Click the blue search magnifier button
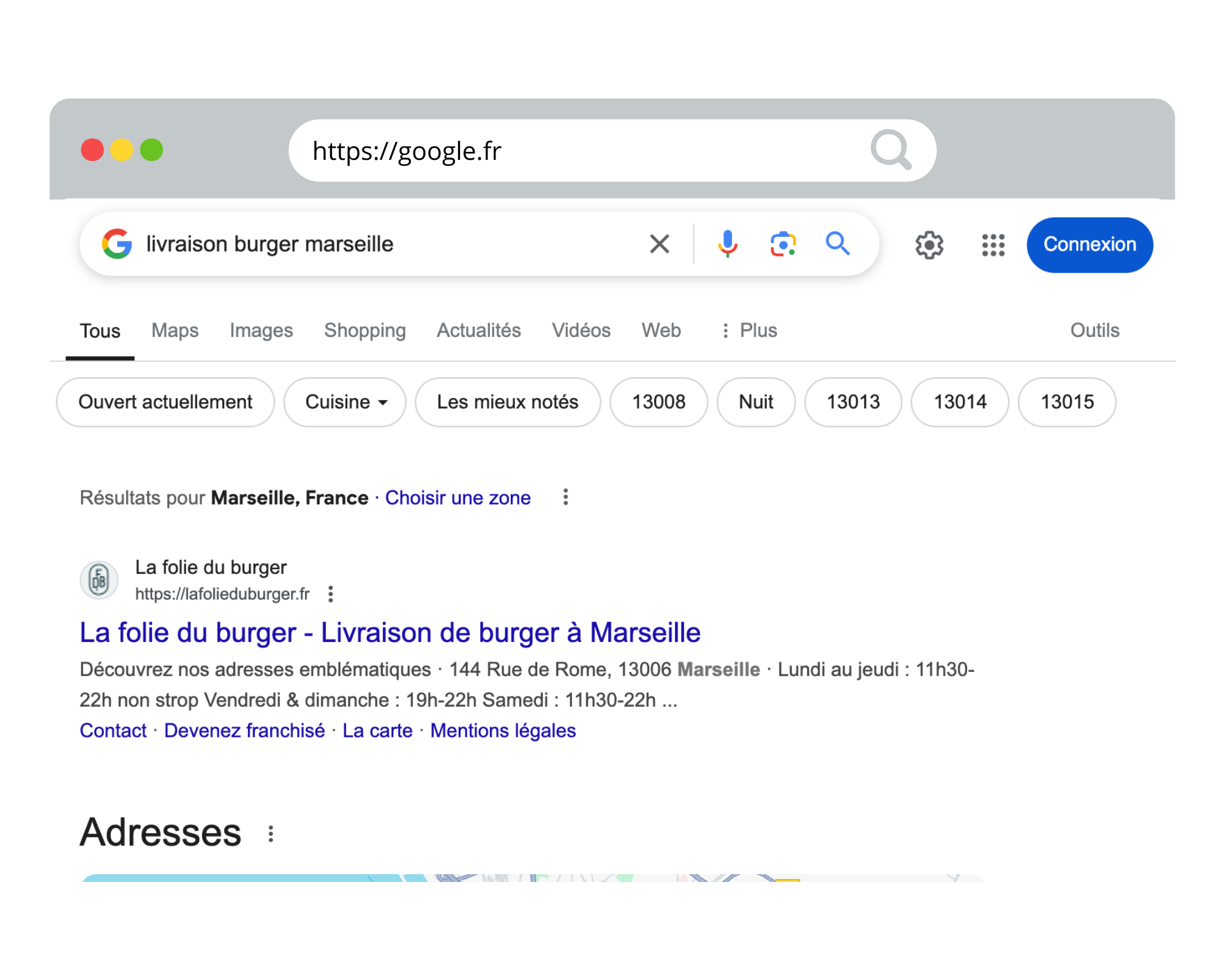1225x980 pixels. 837,244
